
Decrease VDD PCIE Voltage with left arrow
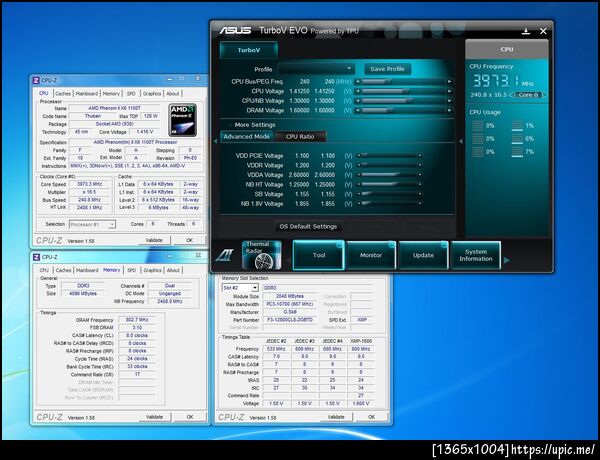click(x=359, y=156)
